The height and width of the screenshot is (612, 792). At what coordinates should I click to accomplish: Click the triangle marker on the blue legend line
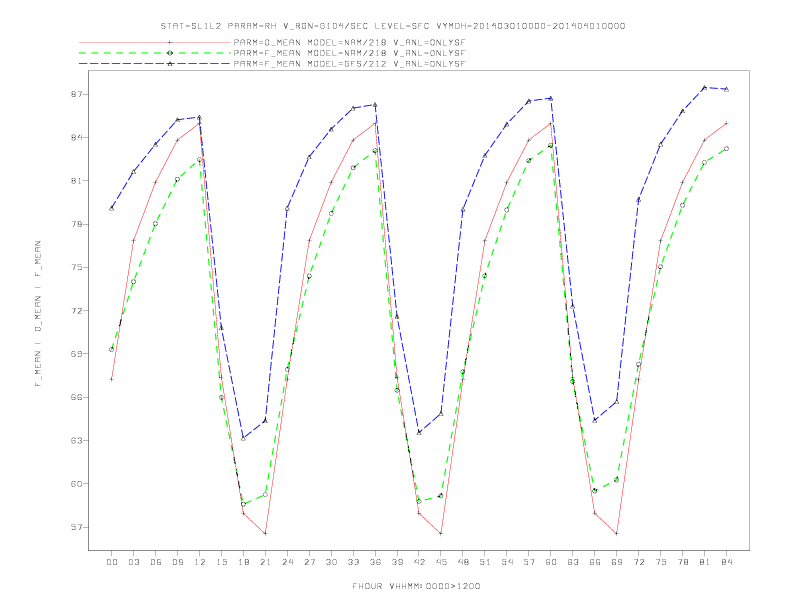pos(170,64)
